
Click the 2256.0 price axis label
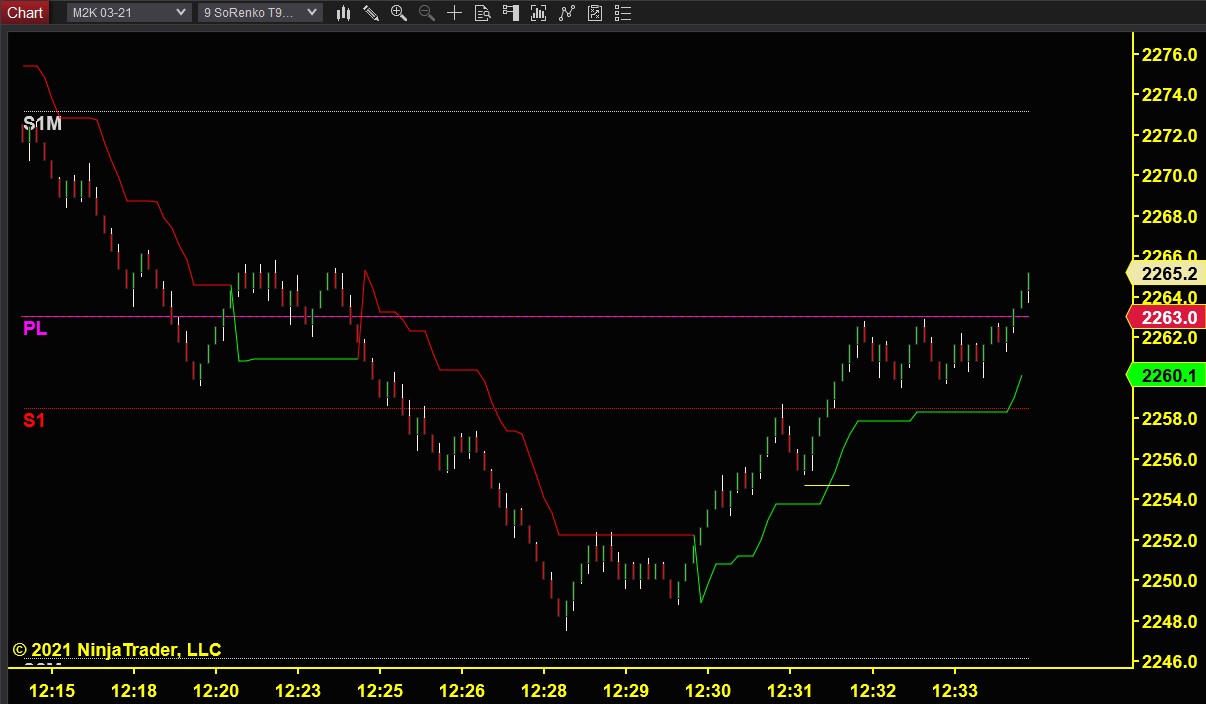1169,459
